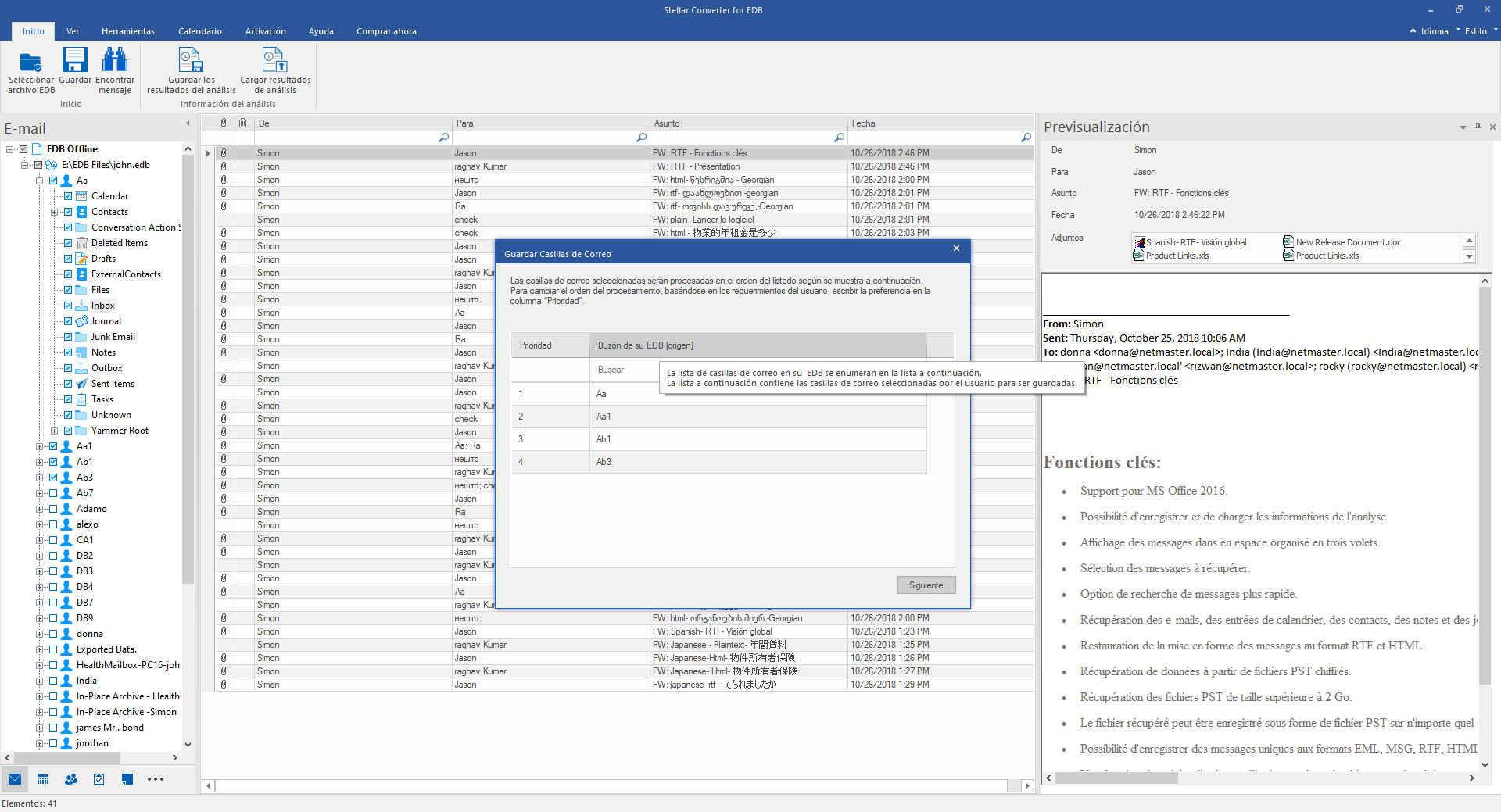The height and width of the screenshot is (812, 1501).
Task: Open the Calendario ribbon tab
Action: [x=200, y=31]
